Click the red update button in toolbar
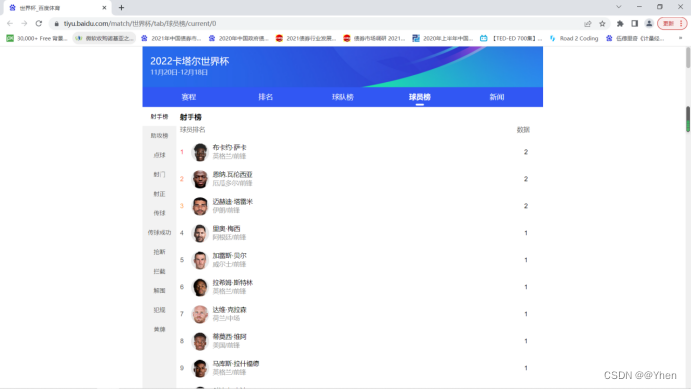 [672, 24]
